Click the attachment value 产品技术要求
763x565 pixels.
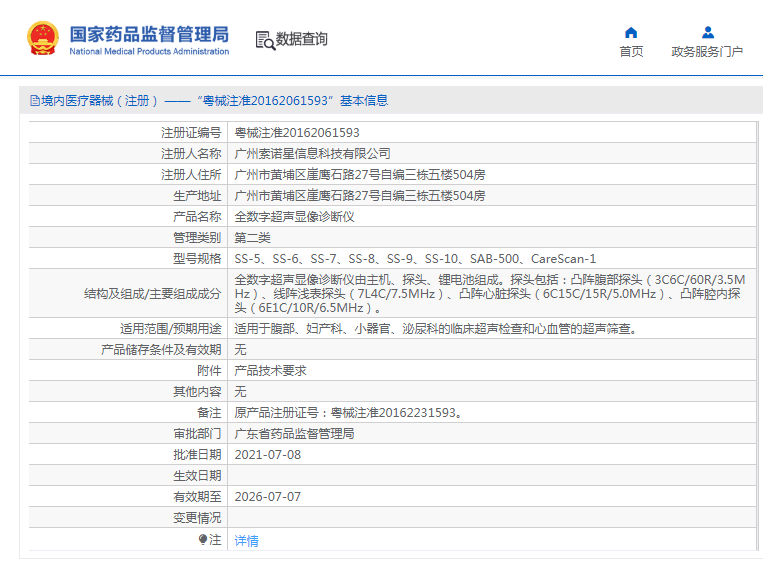pos(270,371)
